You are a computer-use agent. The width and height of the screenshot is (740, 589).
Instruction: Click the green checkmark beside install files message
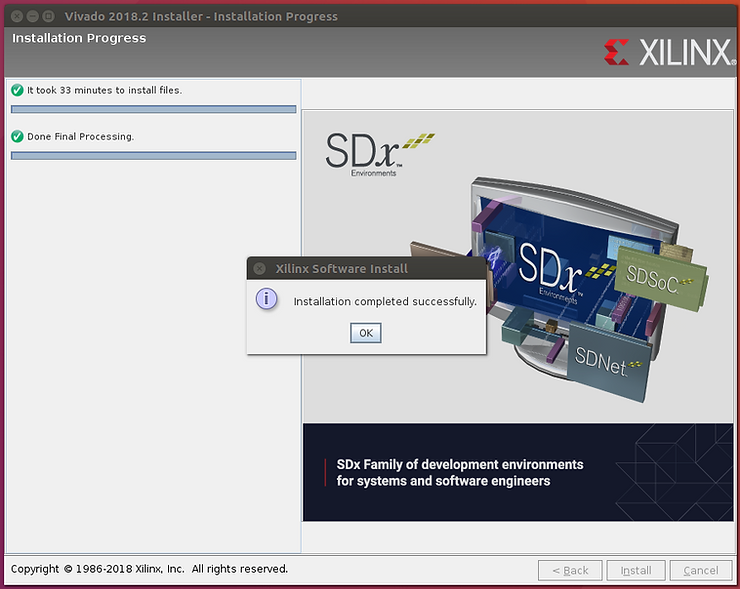pyautogui.click(x=17, y=90)
